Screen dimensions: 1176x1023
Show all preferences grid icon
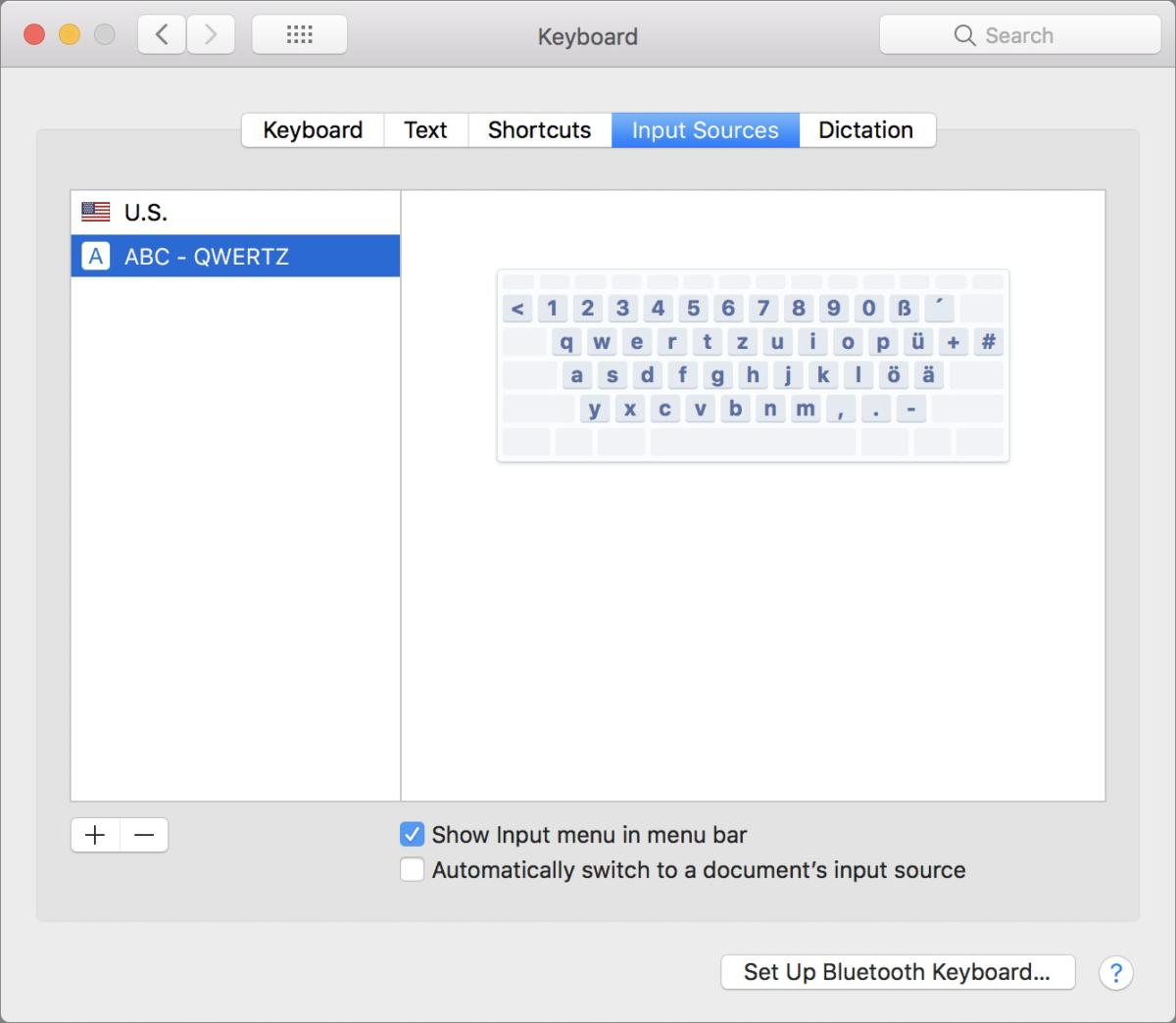point(299,35)
